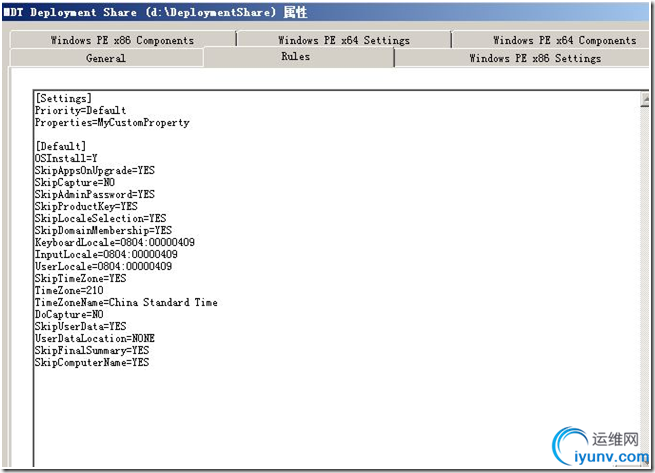Click the TimeZone=210 line
The width and height of the screenshot is (655, 473).
[x=69, y=290]
